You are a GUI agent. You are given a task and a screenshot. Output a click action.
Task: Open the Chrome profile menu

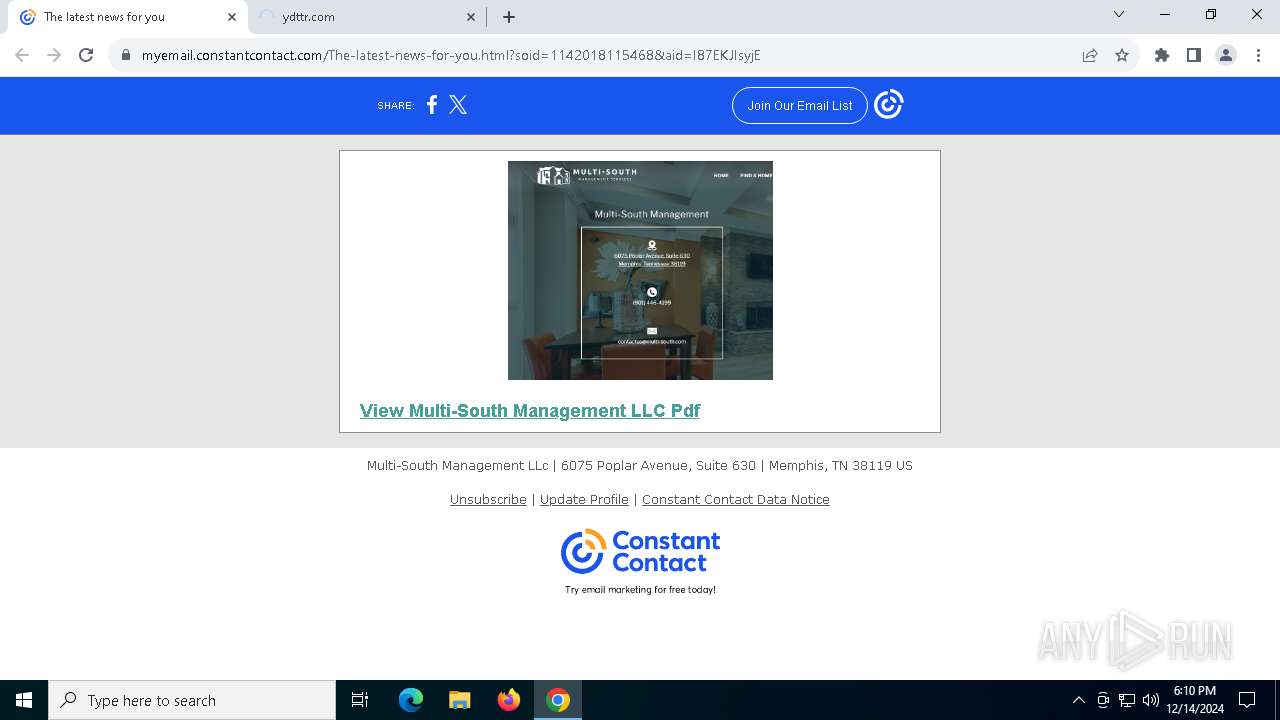coord(1226,56)
